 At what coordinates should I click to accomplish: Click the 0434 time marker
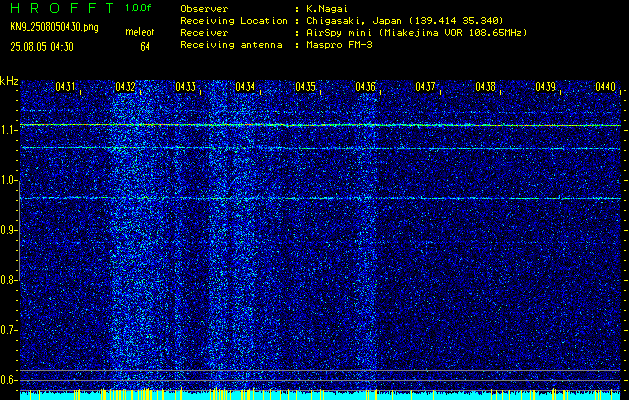[245, 86]
